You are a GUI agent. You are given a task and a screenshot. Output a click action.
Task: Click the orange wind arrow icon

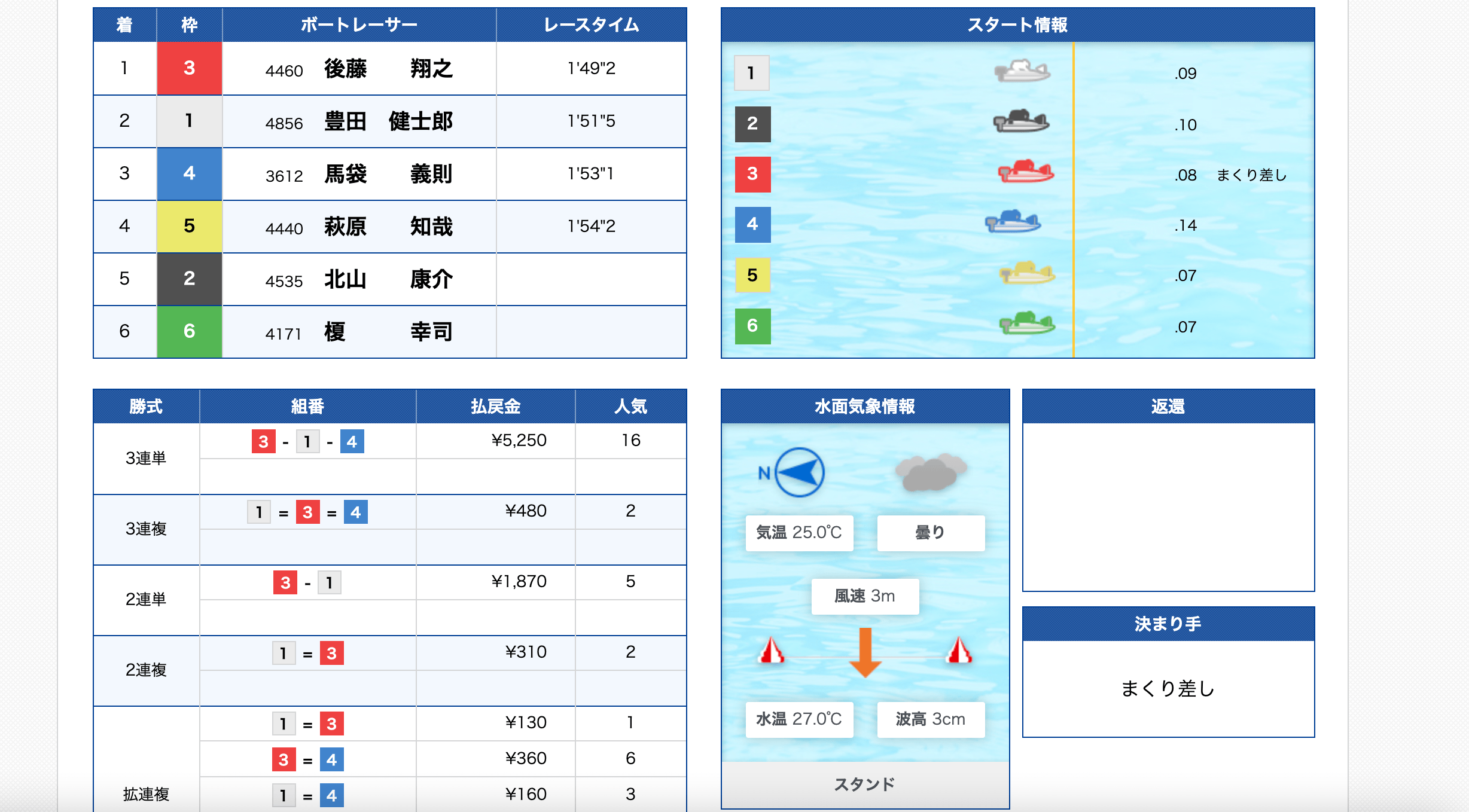[865, 652]
